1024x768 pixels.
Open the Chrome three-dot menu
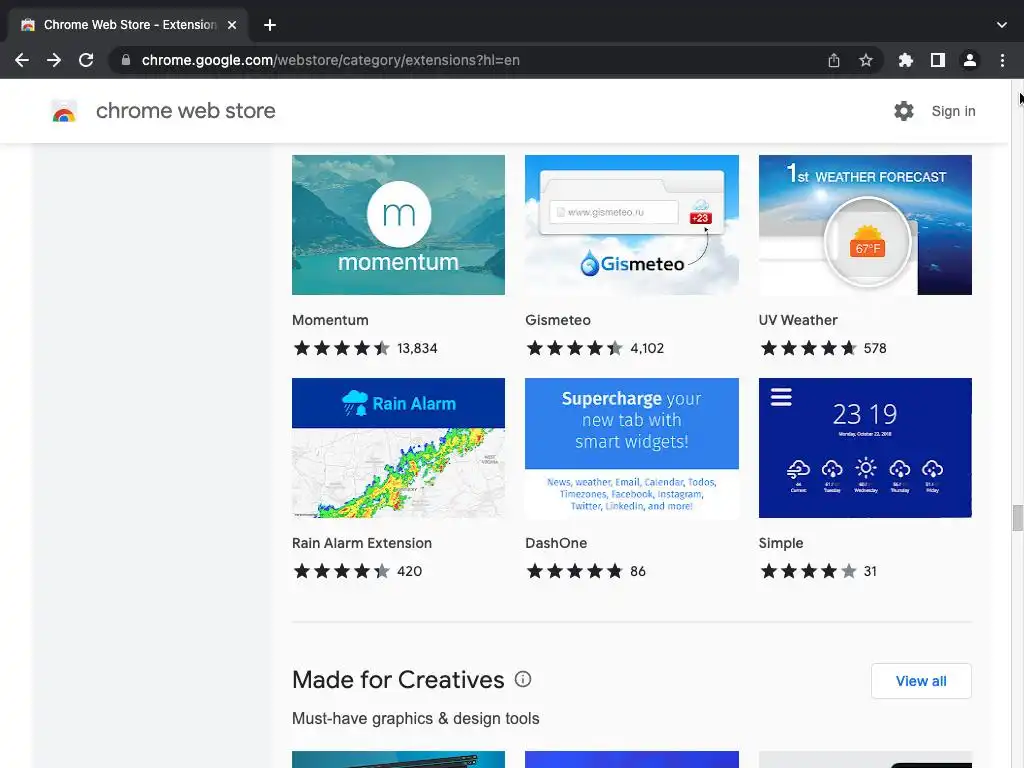click(1002, 60)
